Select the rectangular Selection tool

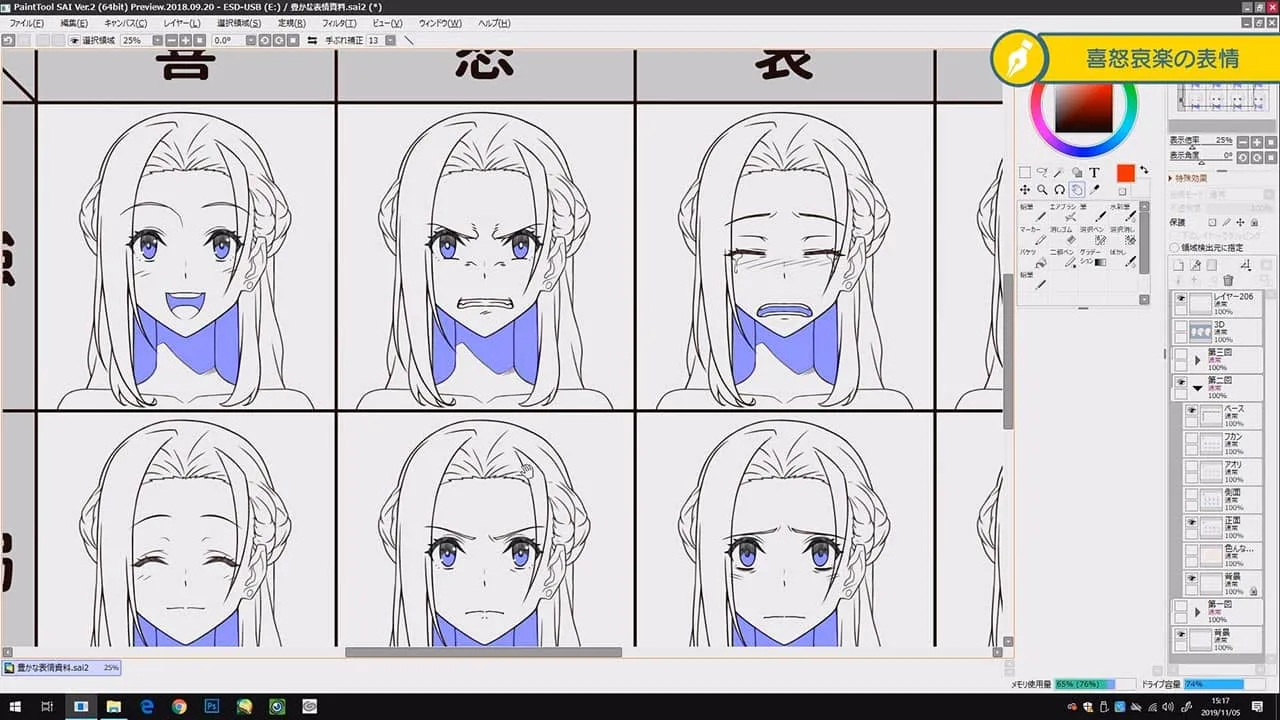[1025, 173]
